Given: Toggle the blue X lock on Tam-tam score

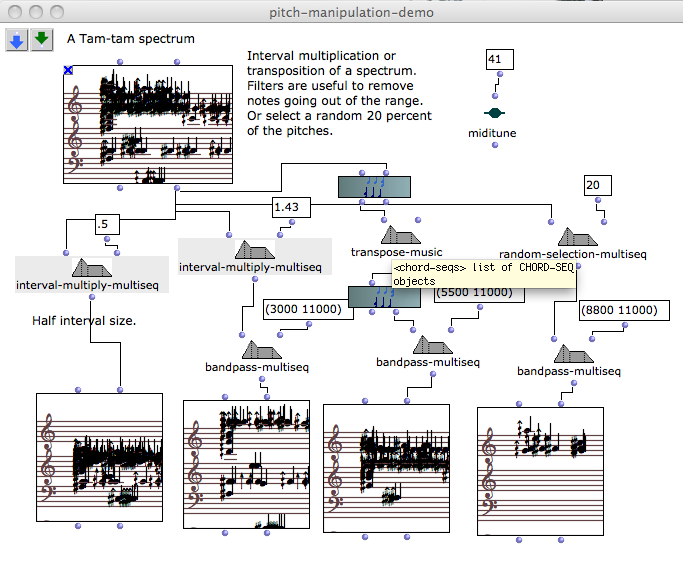Looking at the screenshot, I should coord(68,70).
